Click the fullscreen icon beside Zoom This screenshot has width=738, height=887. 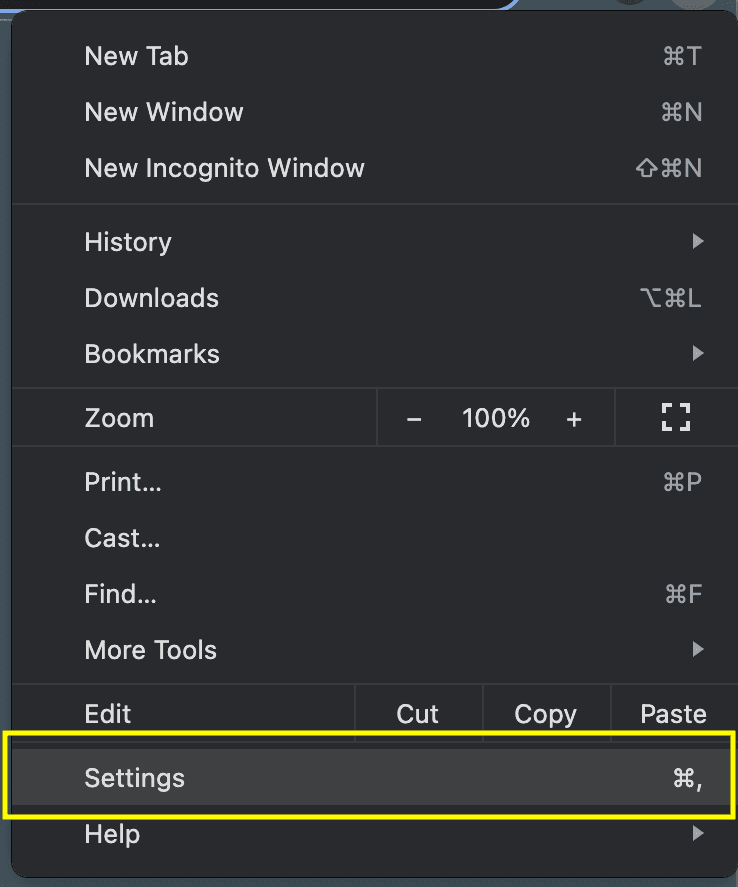(x=676, y=417)
